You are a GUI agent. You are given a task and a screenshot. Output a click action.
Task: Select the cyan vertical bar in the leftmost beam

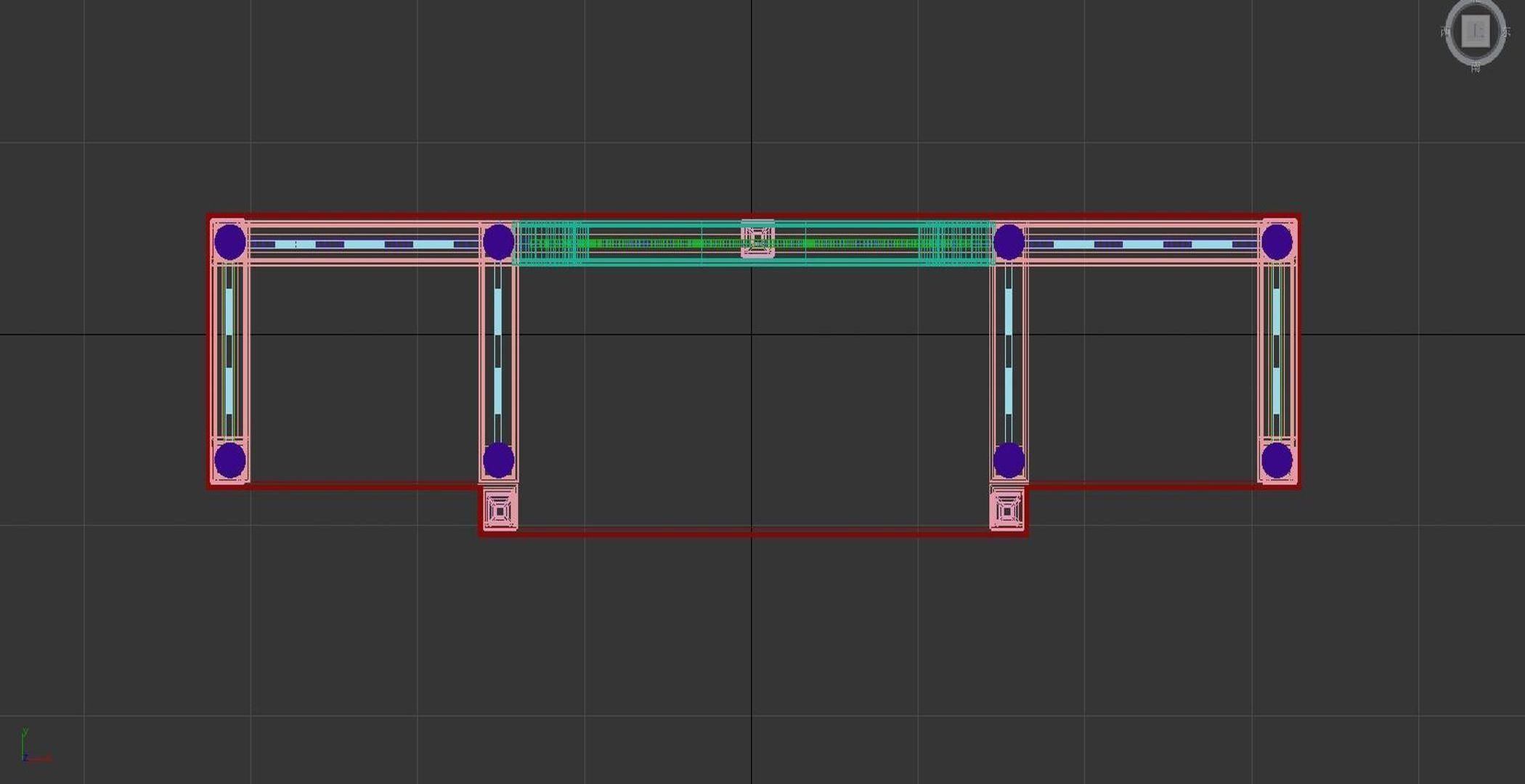tap(229, 312)
